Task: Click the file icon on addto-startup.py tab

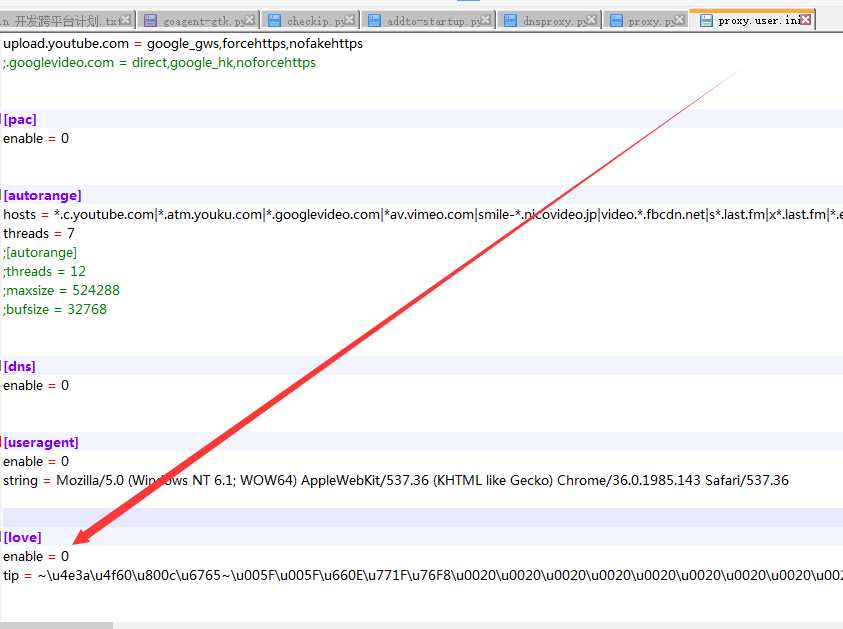Action: pos(375,20)
